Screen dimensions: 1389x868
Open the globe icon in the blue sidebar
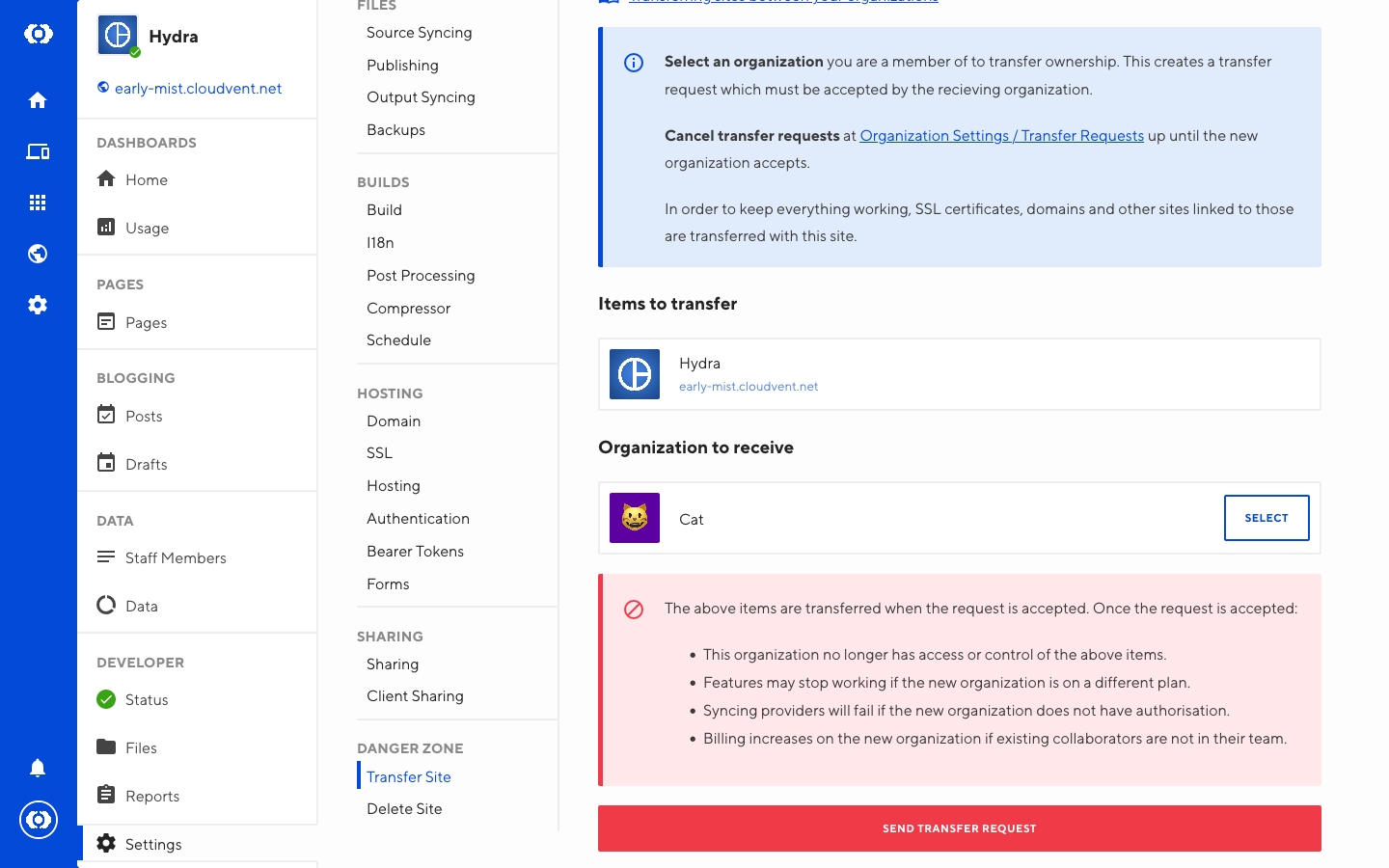pyautogui.click(x=38, y=254)
